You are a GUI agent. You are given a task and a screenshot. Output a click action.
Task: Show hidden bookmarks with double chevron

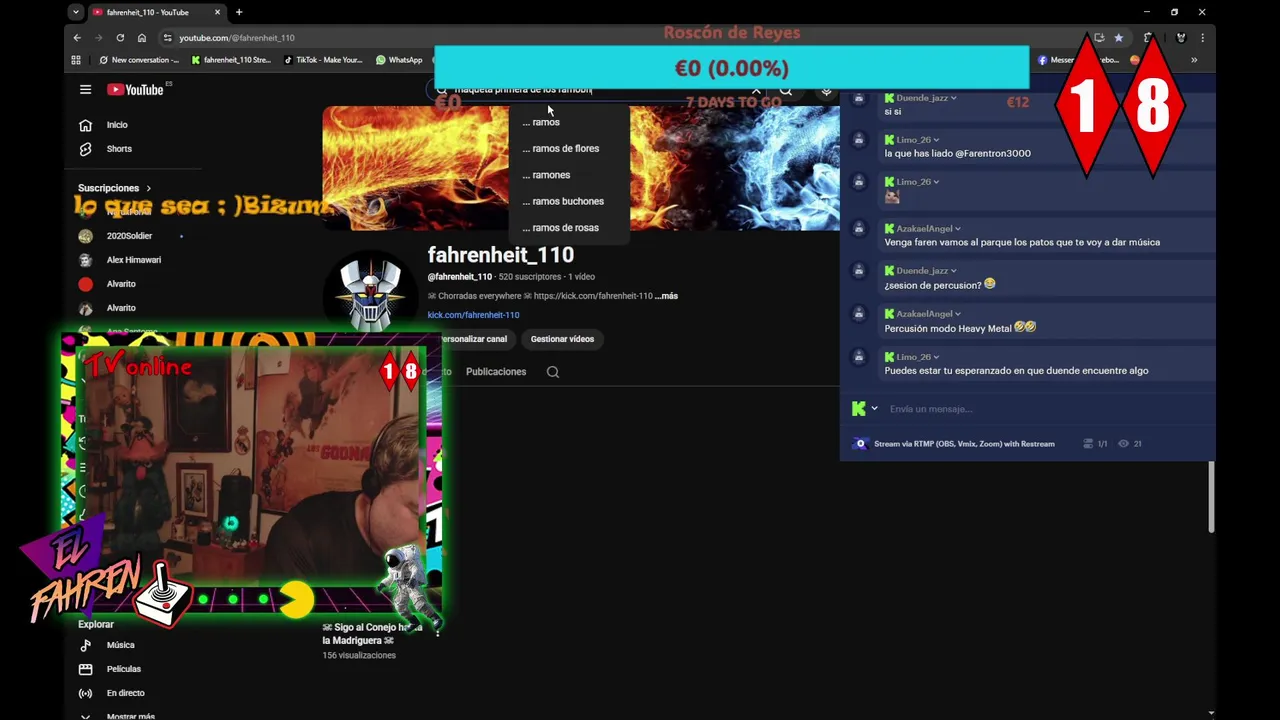(x=1193, y=60)
